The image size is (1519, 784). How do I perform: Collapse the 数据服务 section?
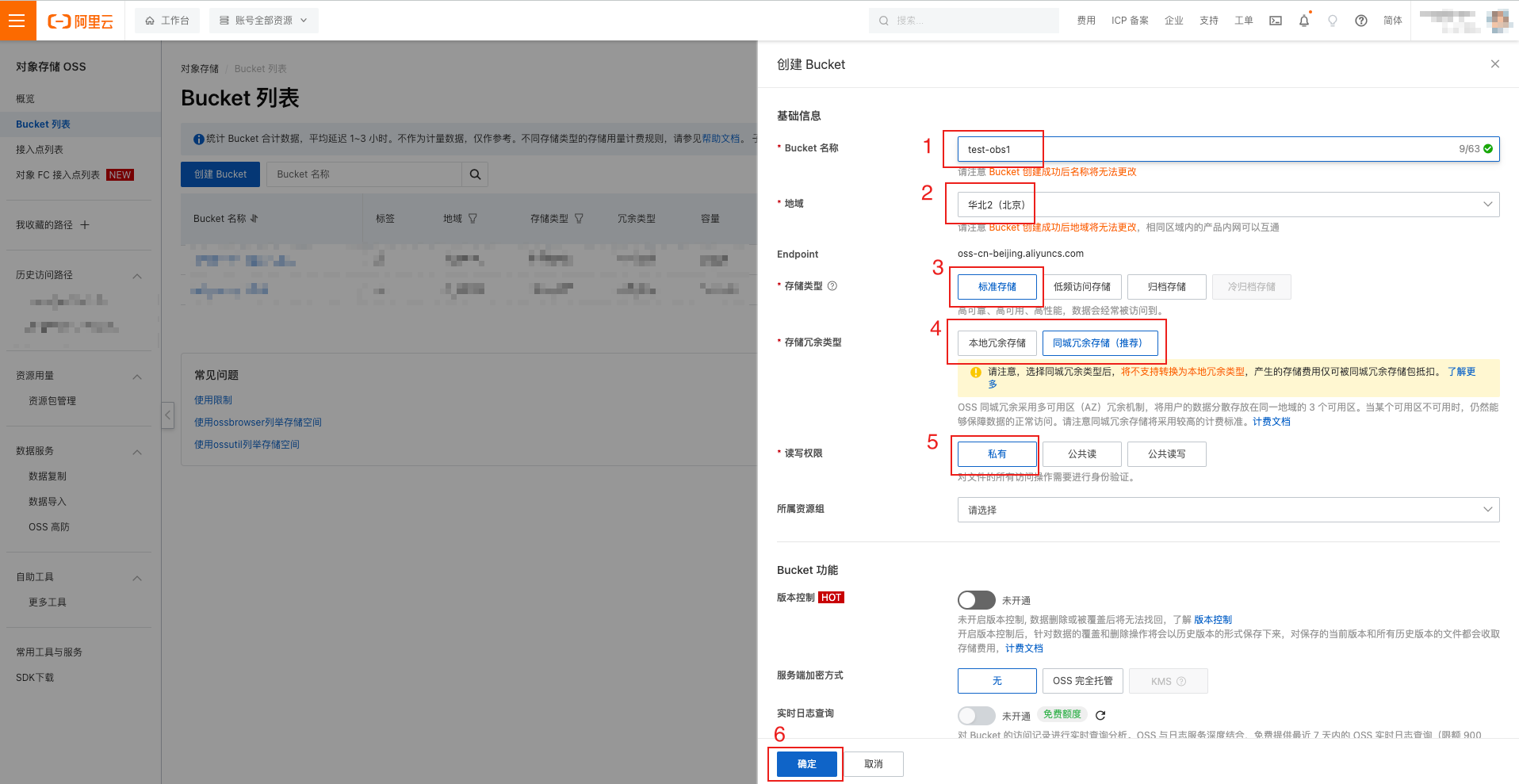click(x=137, y=452)
